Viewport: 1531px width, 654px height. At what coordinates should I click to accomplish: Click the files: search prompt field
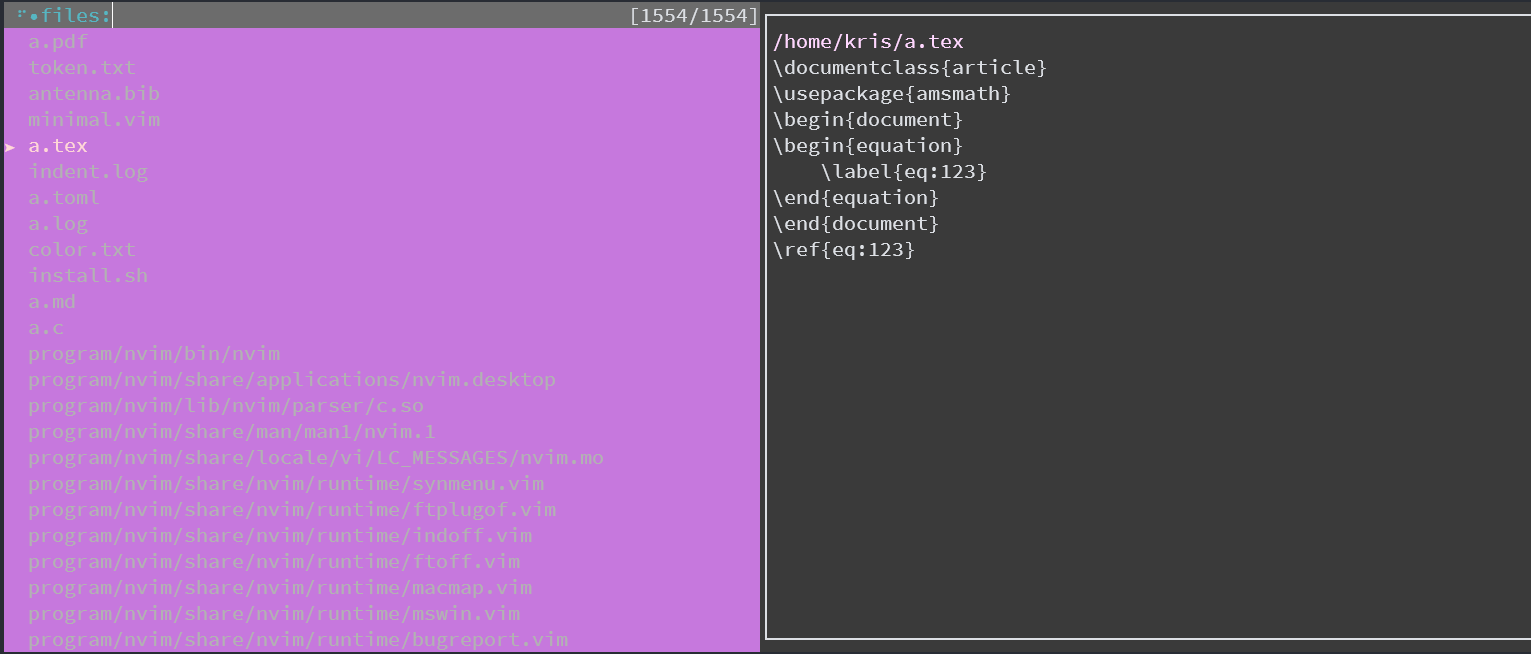pyautogui.click(x=62, y=14)
